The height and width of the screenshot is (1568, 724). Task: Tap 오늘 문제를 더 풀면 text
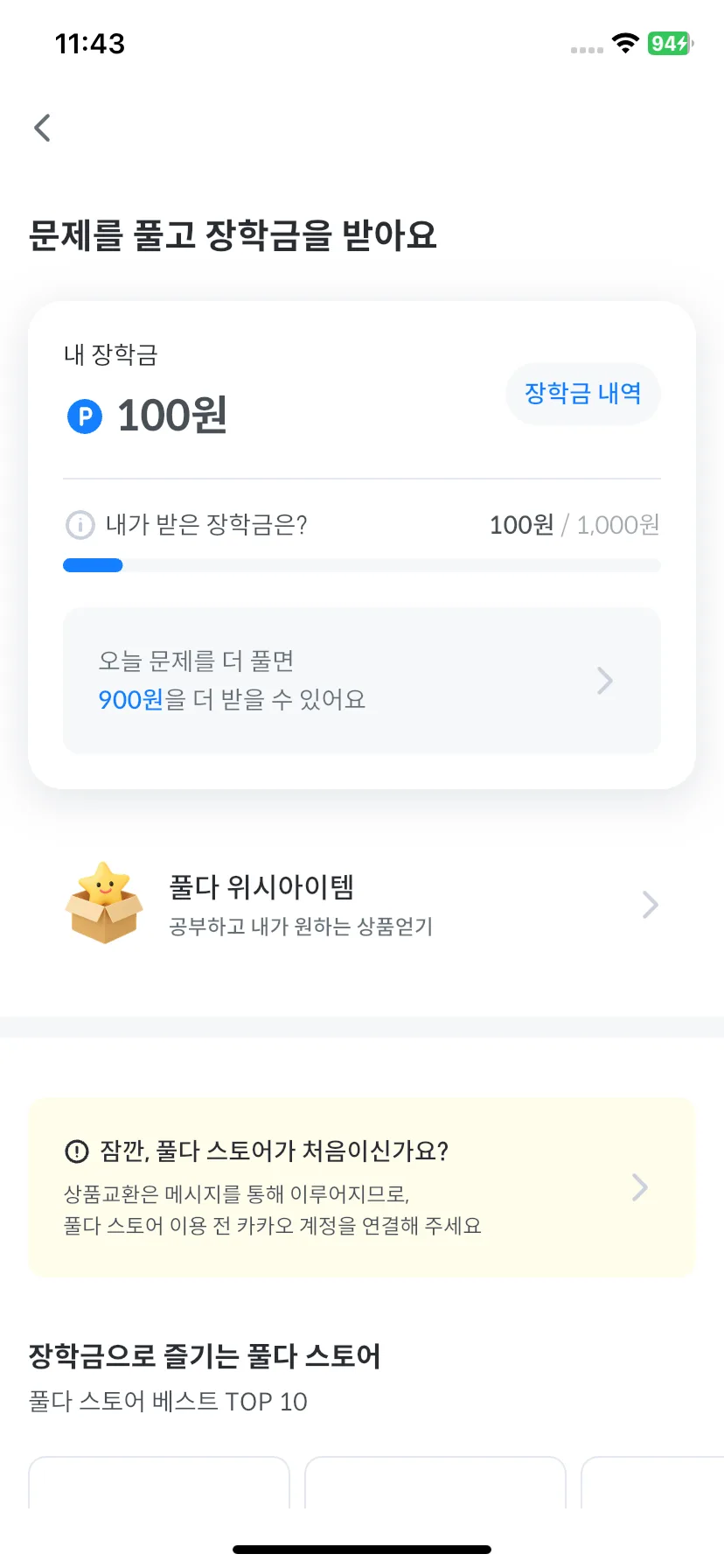[196, 661]
